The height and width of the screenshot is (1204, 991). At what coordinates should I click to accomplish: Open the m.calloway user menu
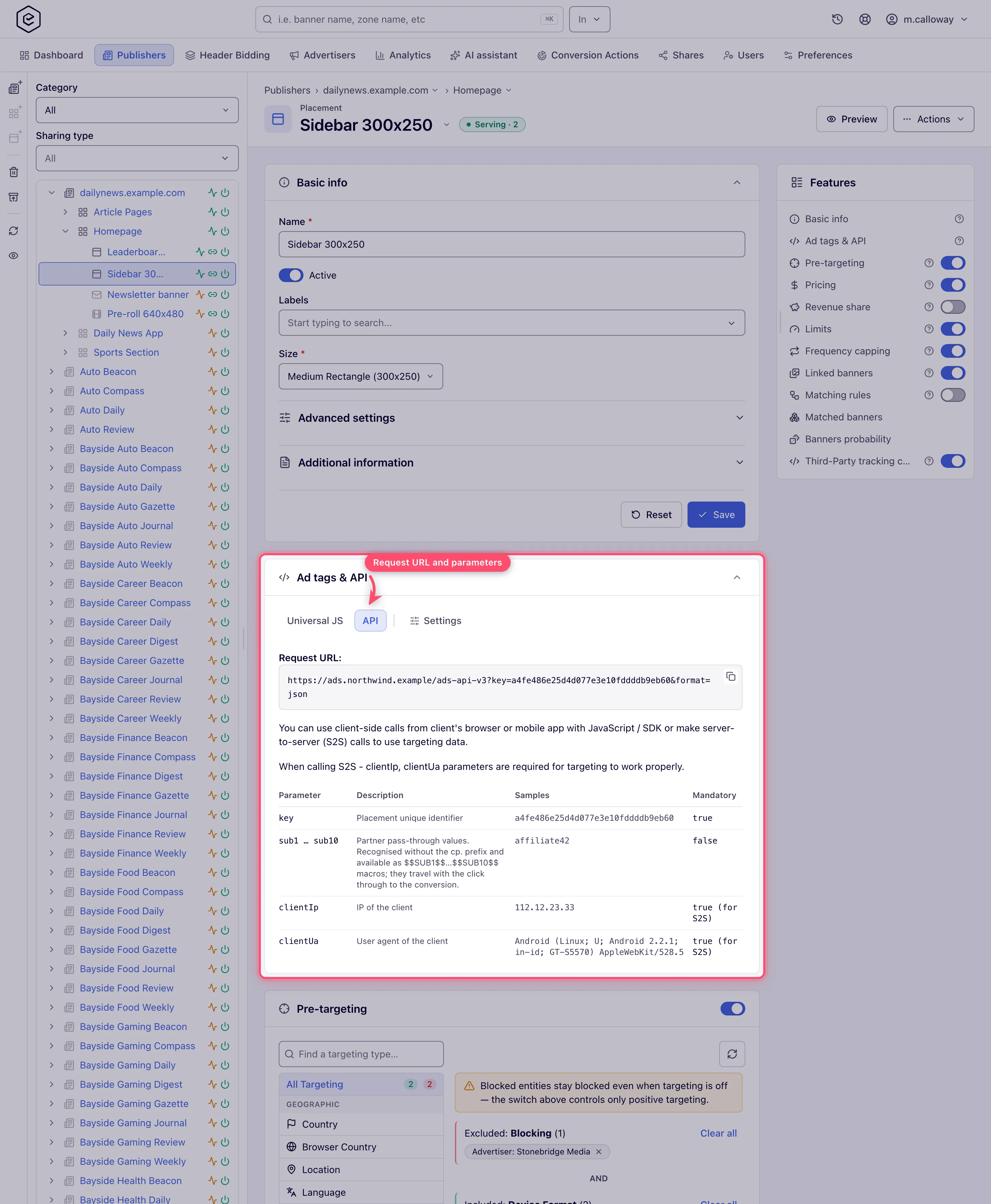(927, 19)
